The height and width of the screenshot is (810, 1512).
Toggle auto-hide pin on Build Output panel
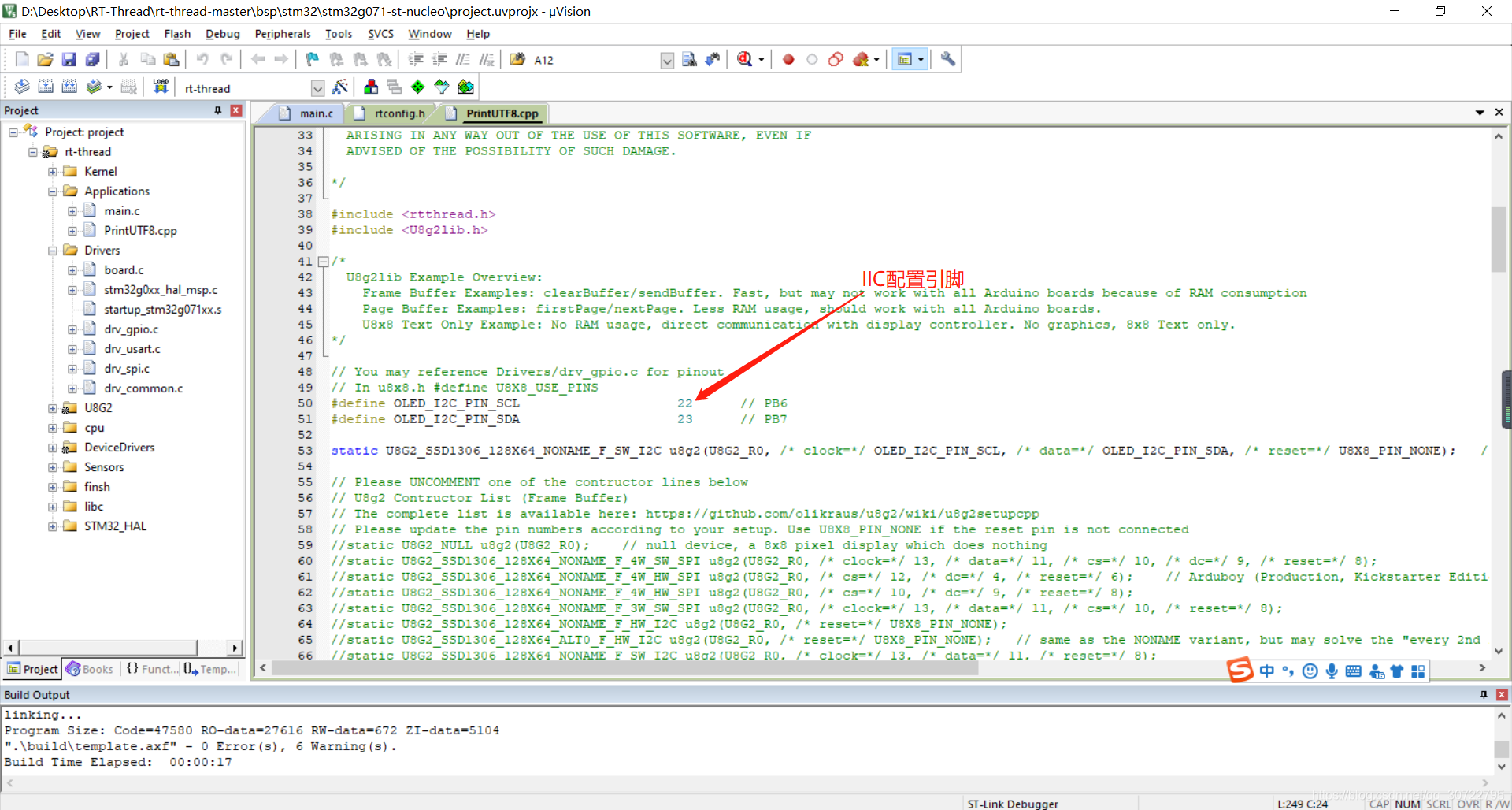coord(1484,694)
